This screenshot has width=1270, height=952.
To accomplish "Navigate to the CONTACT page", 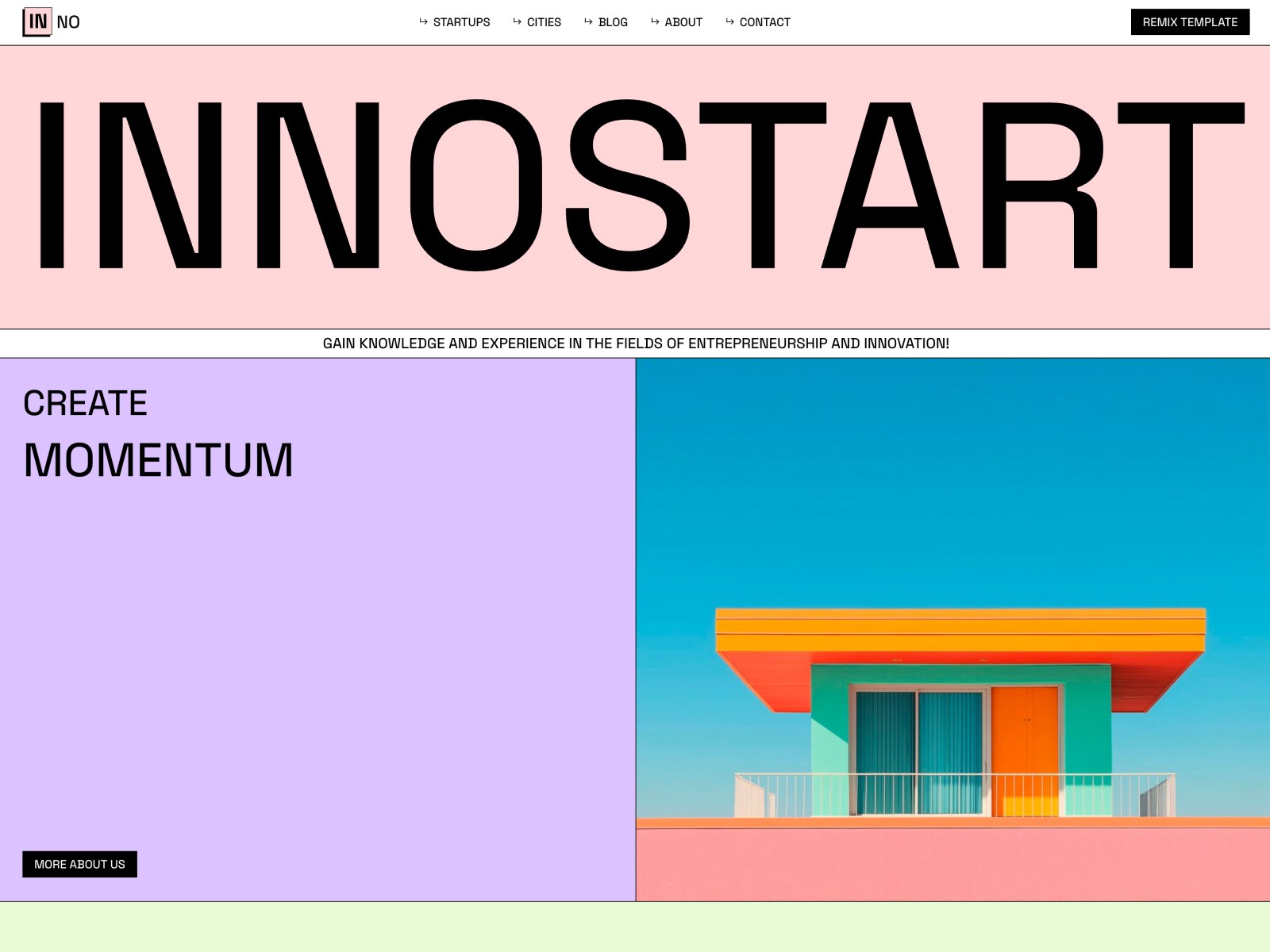I will click(x=764, y=22).
